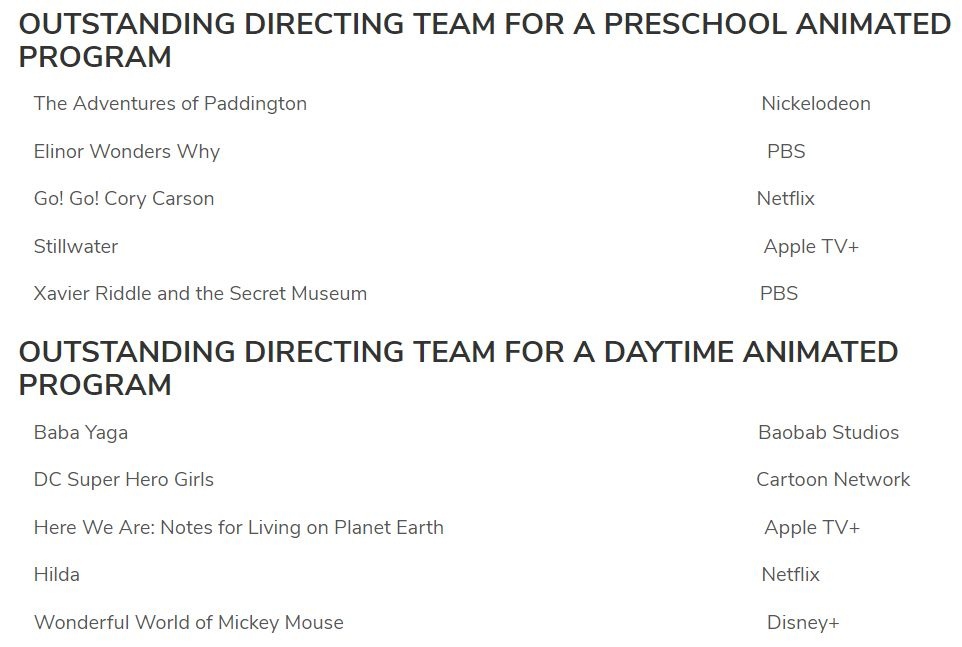Select Netflix next to Go! Go! Cory Carson
Viewport: 962px width, 647px height.
coord(786,199)
